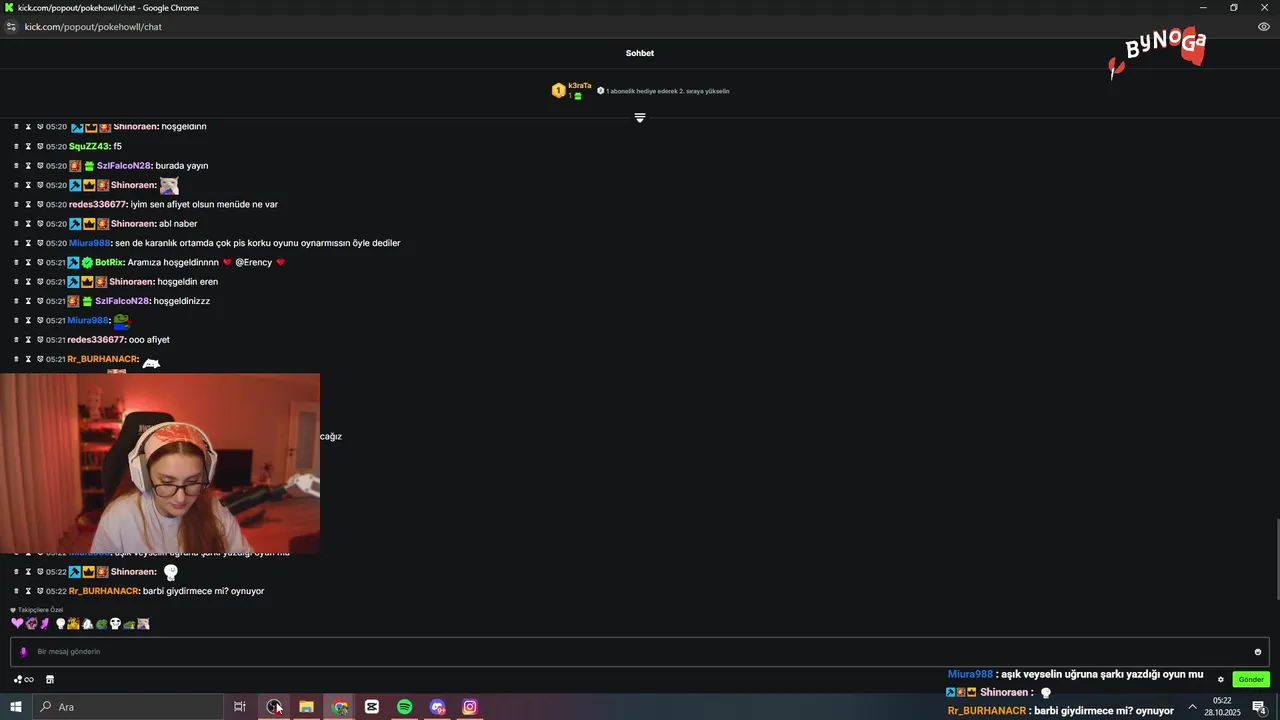Image resolution: width=1280 pixels, height=720 pixels.
Task: Open Miura988 username on 'sen de karanlık' message
Action: coord(89,243)
